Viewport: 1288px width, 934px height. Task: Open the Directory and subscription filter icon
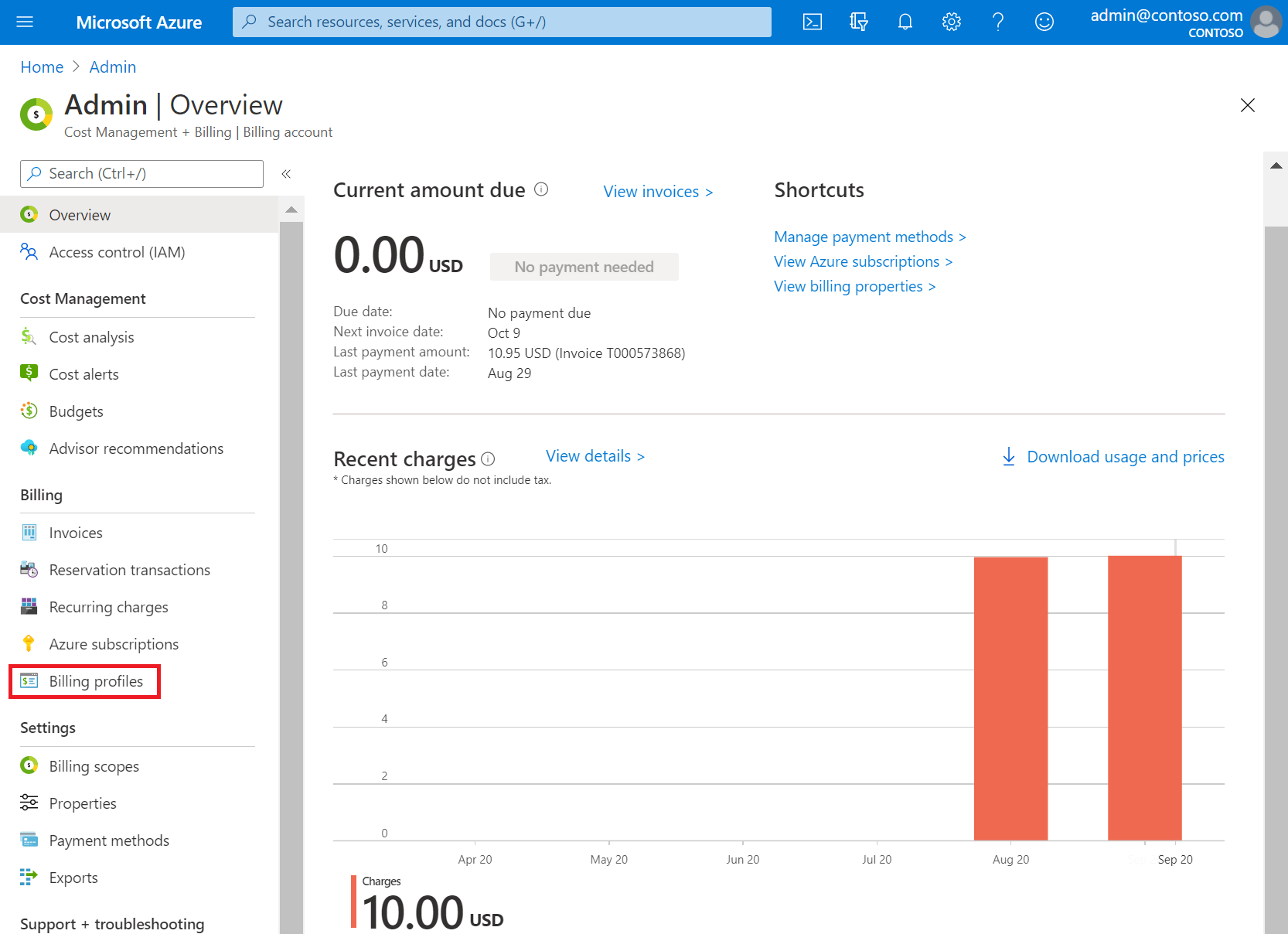(858, 22)
